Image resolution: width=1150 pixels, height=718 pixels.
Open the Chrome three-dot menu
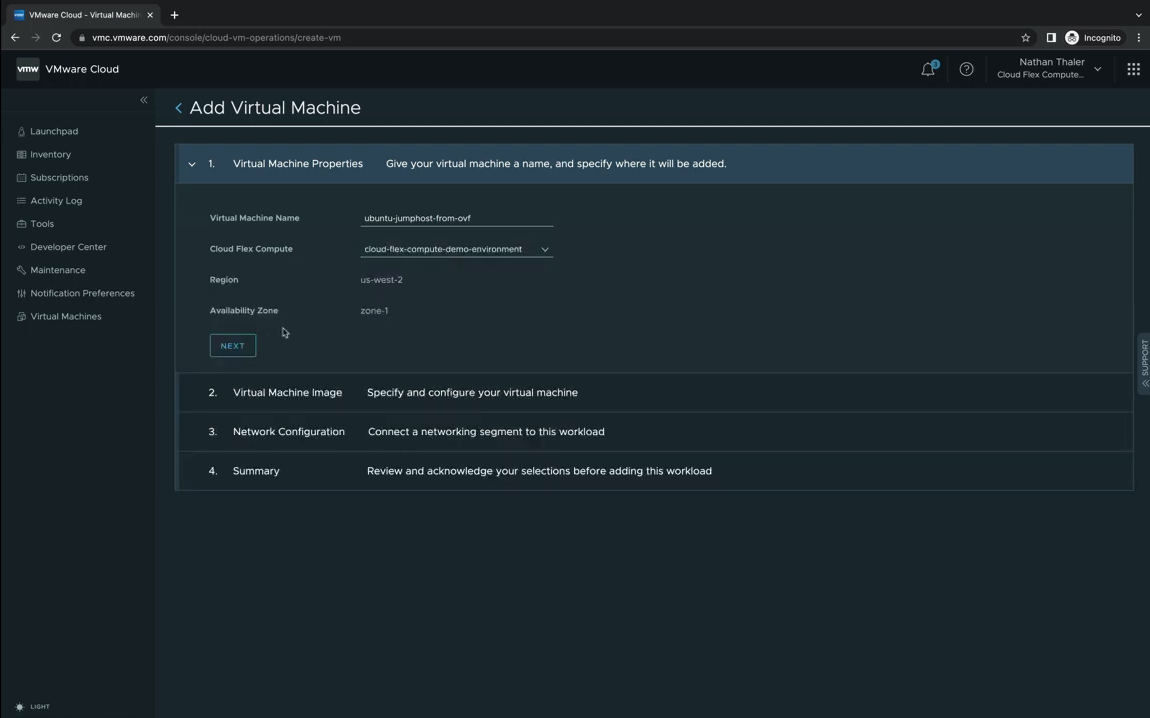1138,37
